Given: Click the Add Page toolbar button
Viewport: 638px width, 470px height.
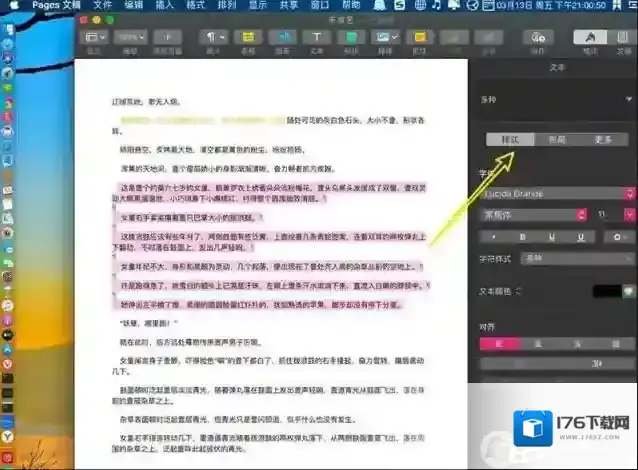Looking at the screenshot, I should point(167,37).
